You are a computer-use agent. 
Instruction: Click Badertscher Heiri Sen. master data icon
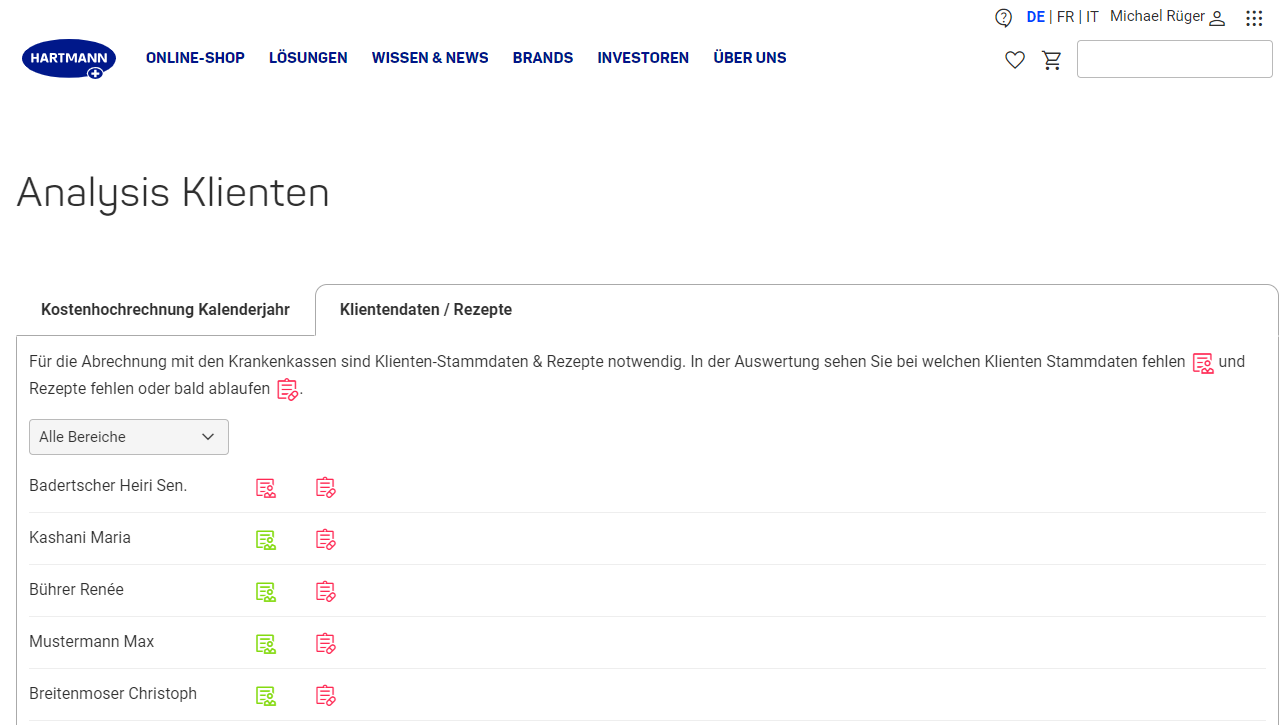tap(265, 488)
